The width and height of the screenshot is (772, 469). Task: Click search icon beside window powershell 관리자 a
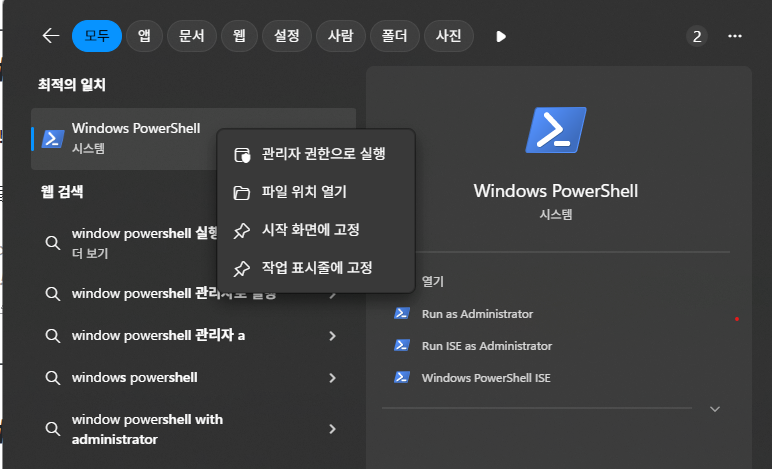click(53, 336)
